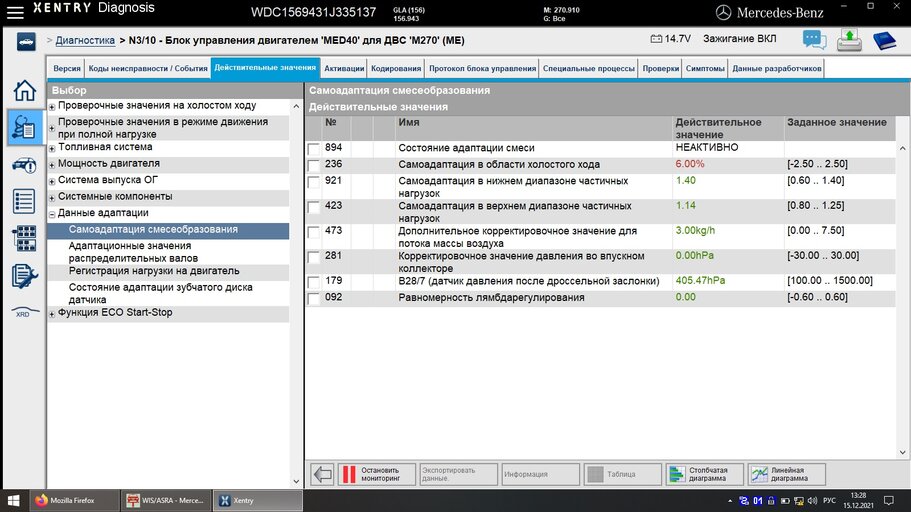Image resolution: width=911 pixels, height=512 pixels.
Task: Click the Таблица view button
Action: [622, 474]
